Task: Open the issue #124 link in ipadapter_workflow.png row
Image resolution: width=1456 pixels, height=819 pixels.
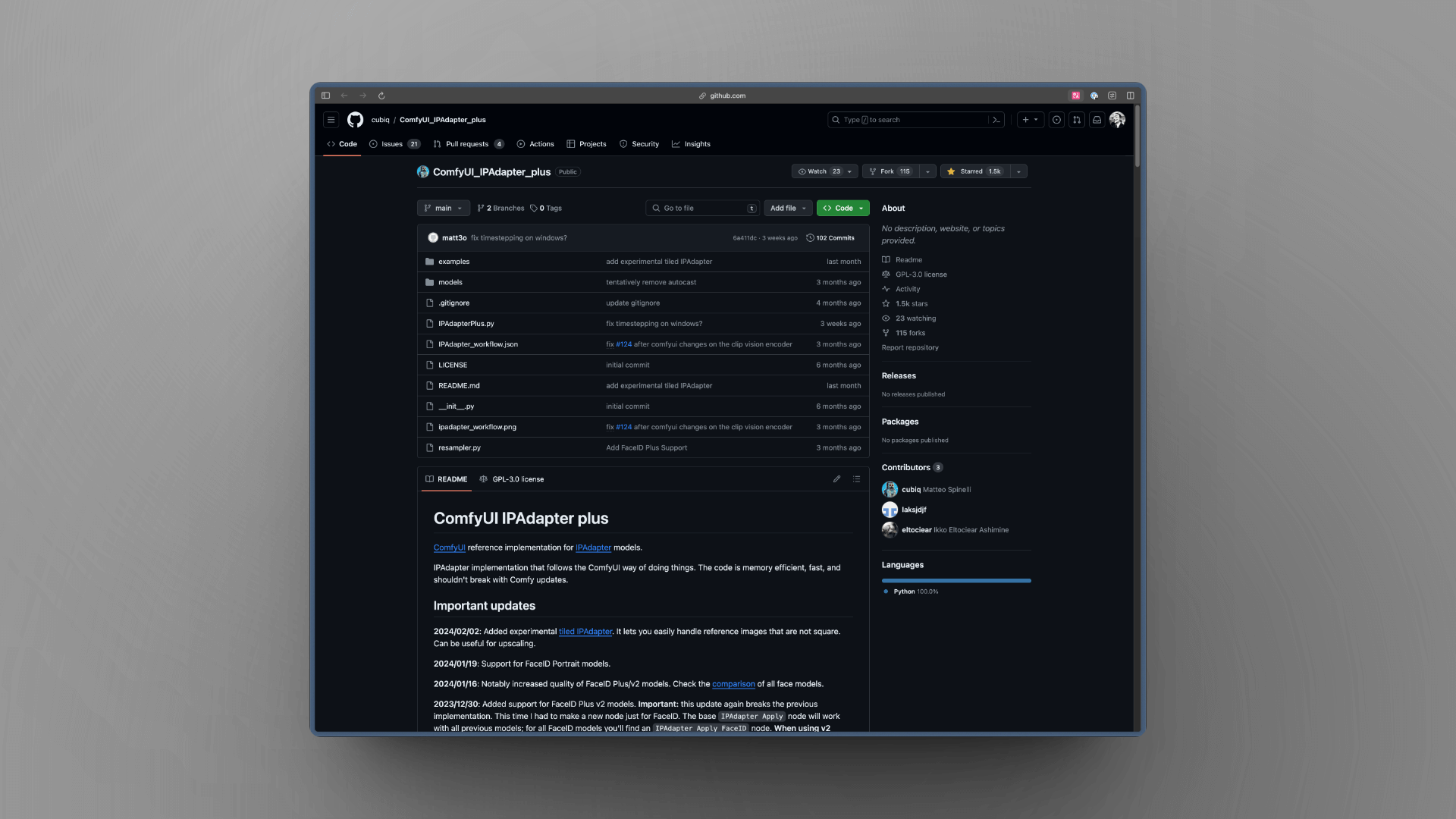Action: [x=623, y=428]
